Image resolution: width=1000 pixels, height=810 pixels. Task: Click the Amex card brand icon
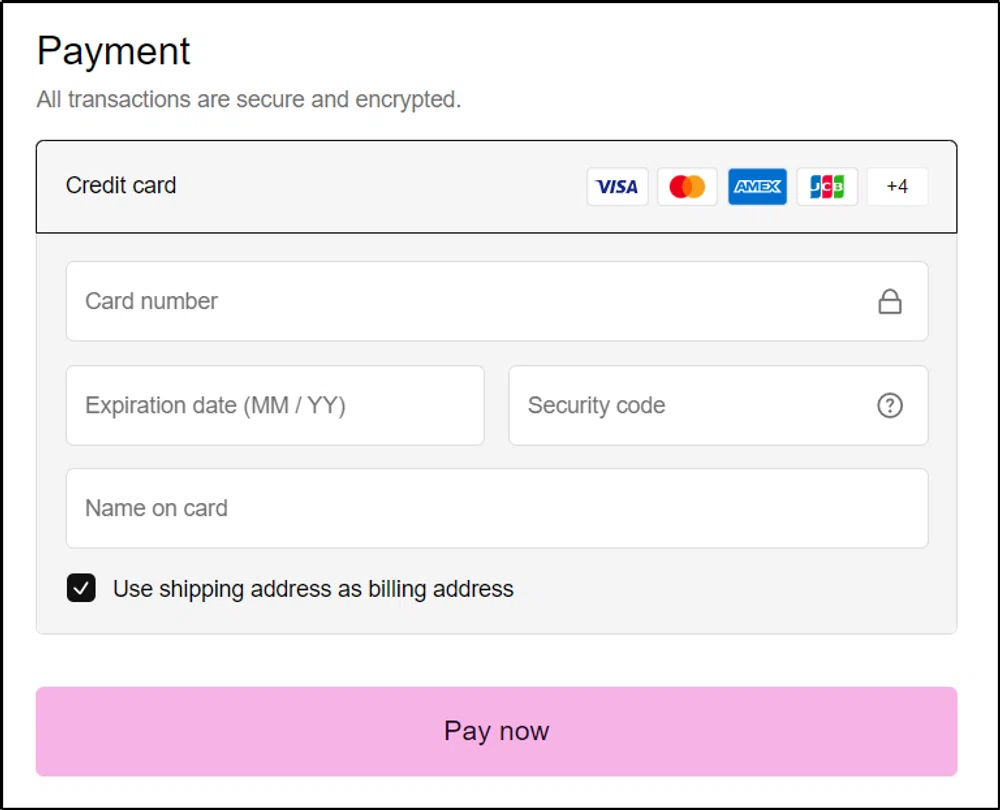[x=757, y=186]
